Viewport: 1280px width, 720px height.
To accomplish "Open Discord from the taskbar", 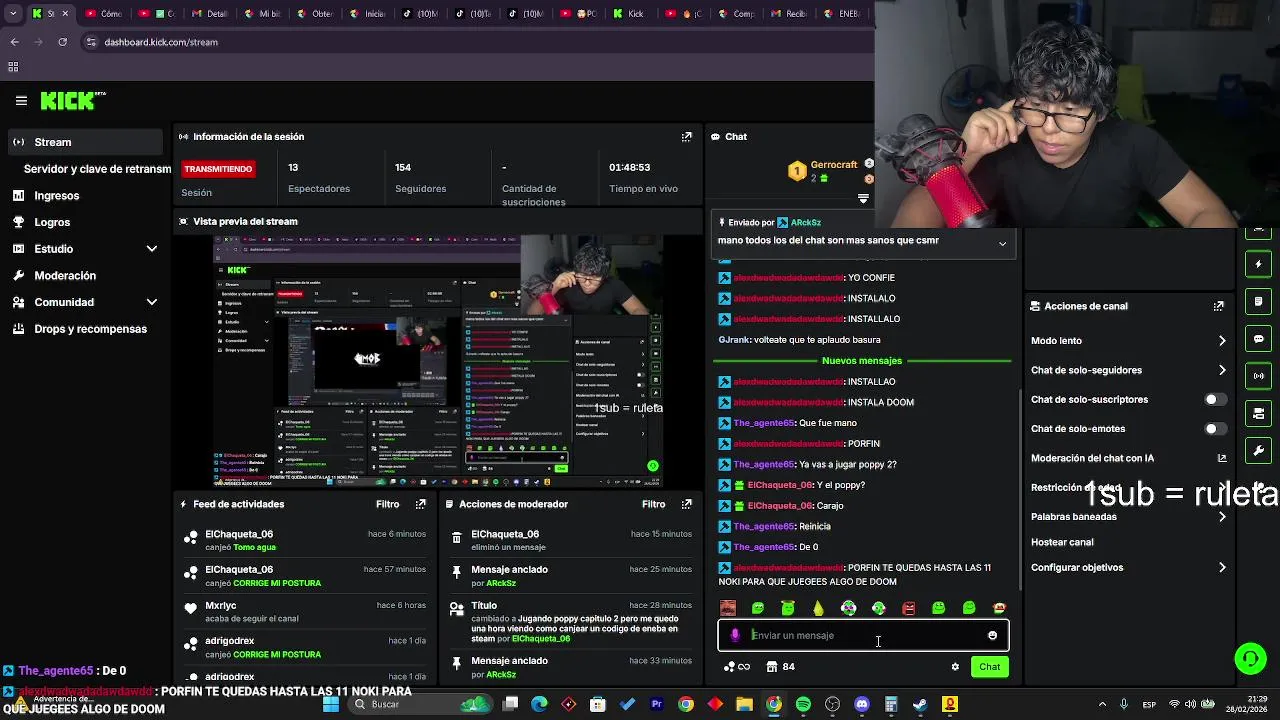I will (x=862, y=704).
